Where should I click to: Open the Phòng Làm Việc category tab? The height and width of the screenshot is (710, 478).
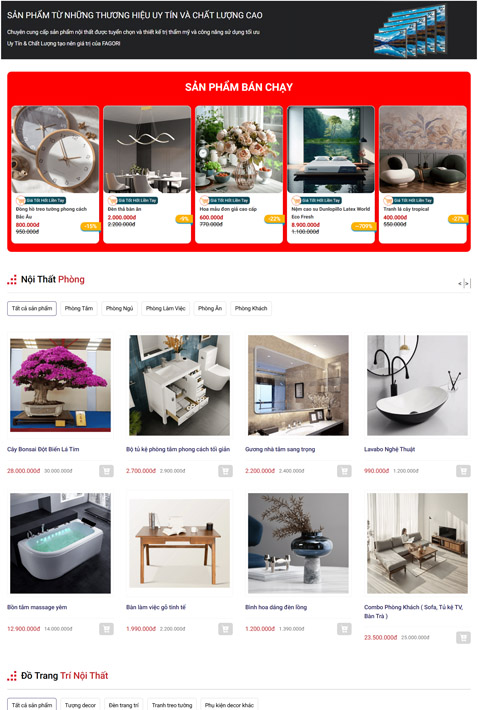166,308
